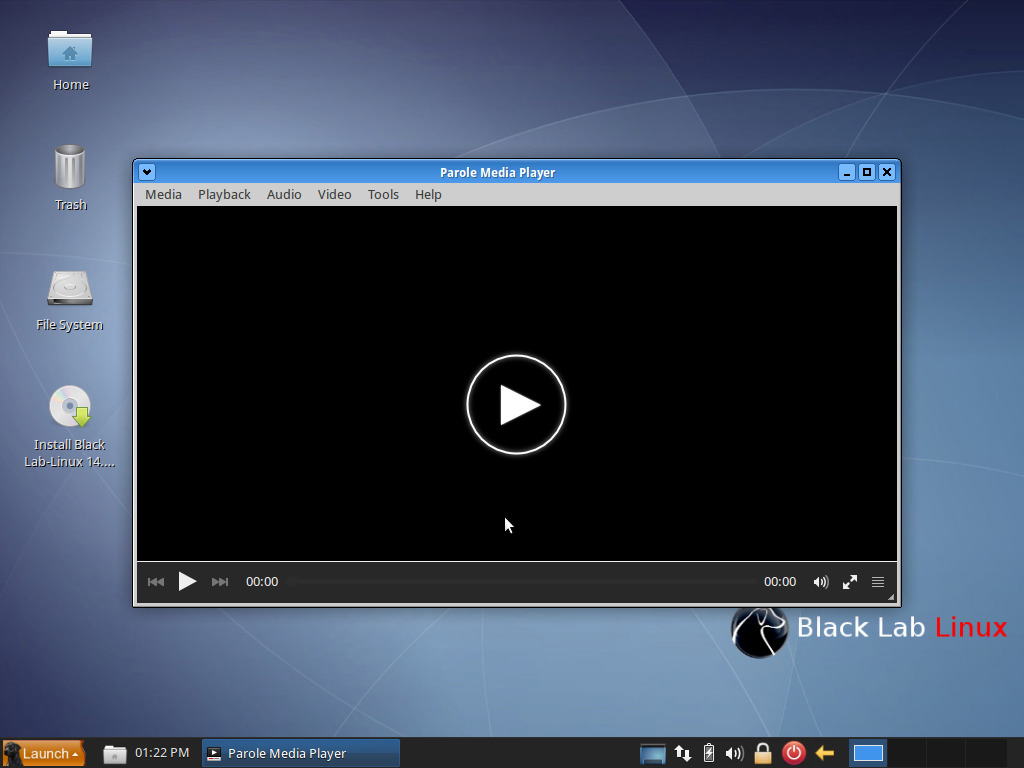Switch to the first highlighted workspace

click(868, 753)
